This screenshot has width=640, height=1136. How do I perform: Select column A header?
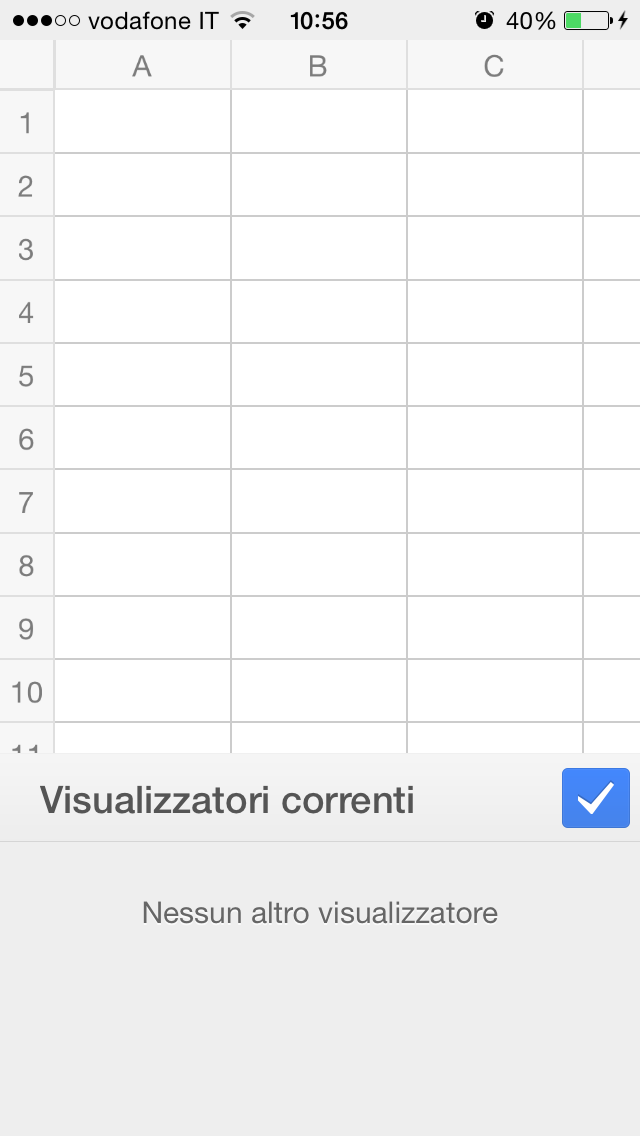142,66
